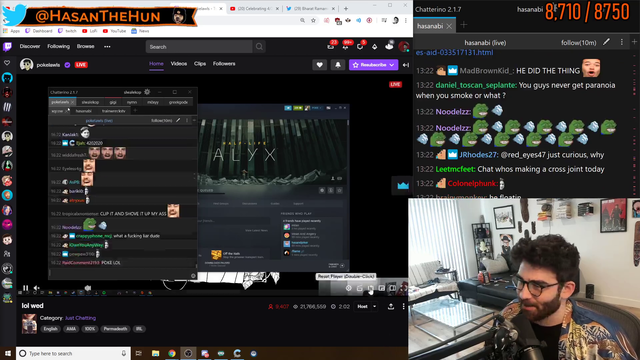Pause the Twitch stream player
Screen dimensions: 640x360
click(x=25, y=288)
